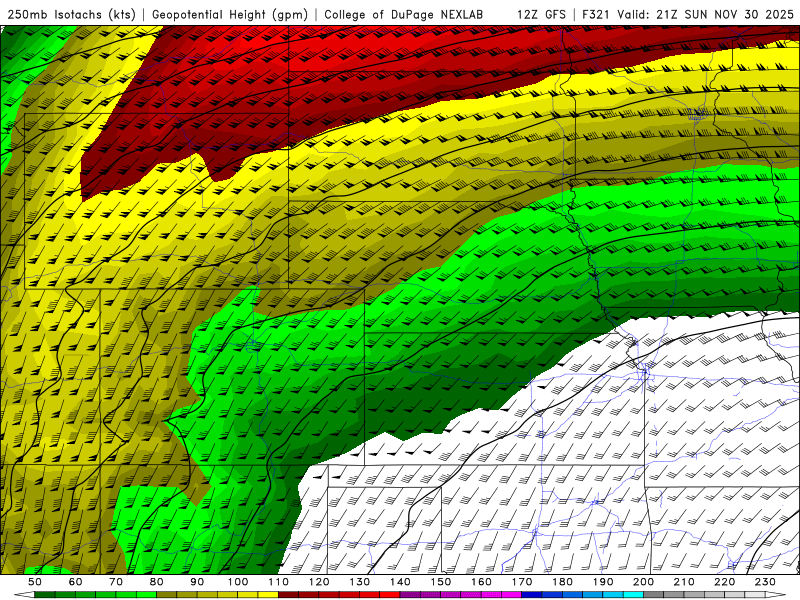Click the magenta swatch just left of 170
This screenshot has height=600, width=800.
click(512, 595)
